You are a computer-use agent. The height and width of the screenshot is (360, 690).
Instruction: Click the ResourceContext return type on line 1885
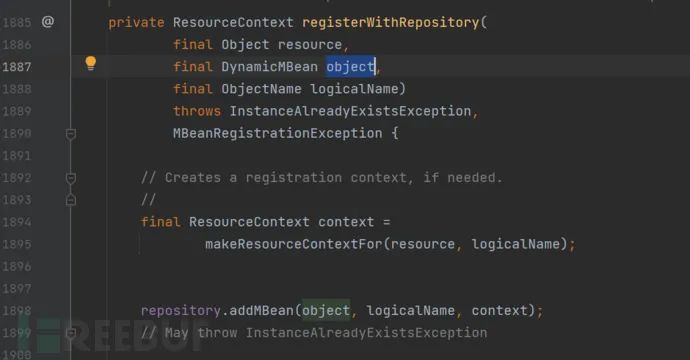[x=233, y=22]
